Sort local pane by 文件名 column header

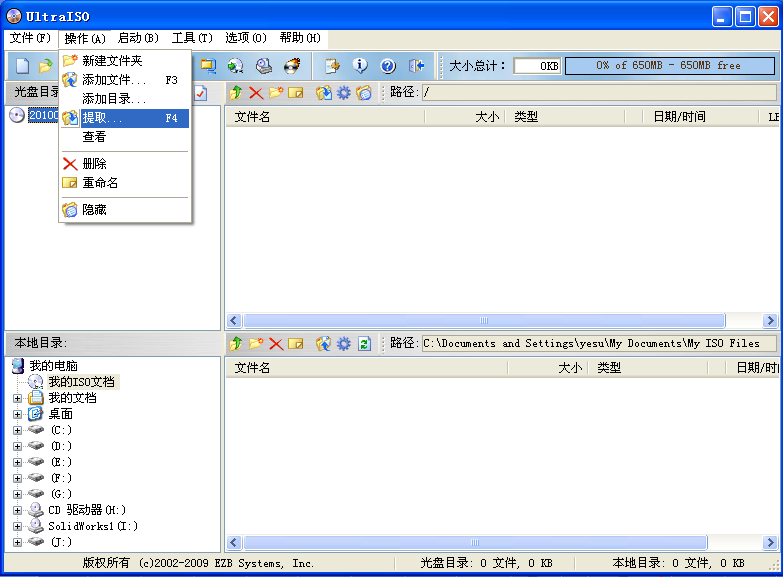click(x=367, y=368)
